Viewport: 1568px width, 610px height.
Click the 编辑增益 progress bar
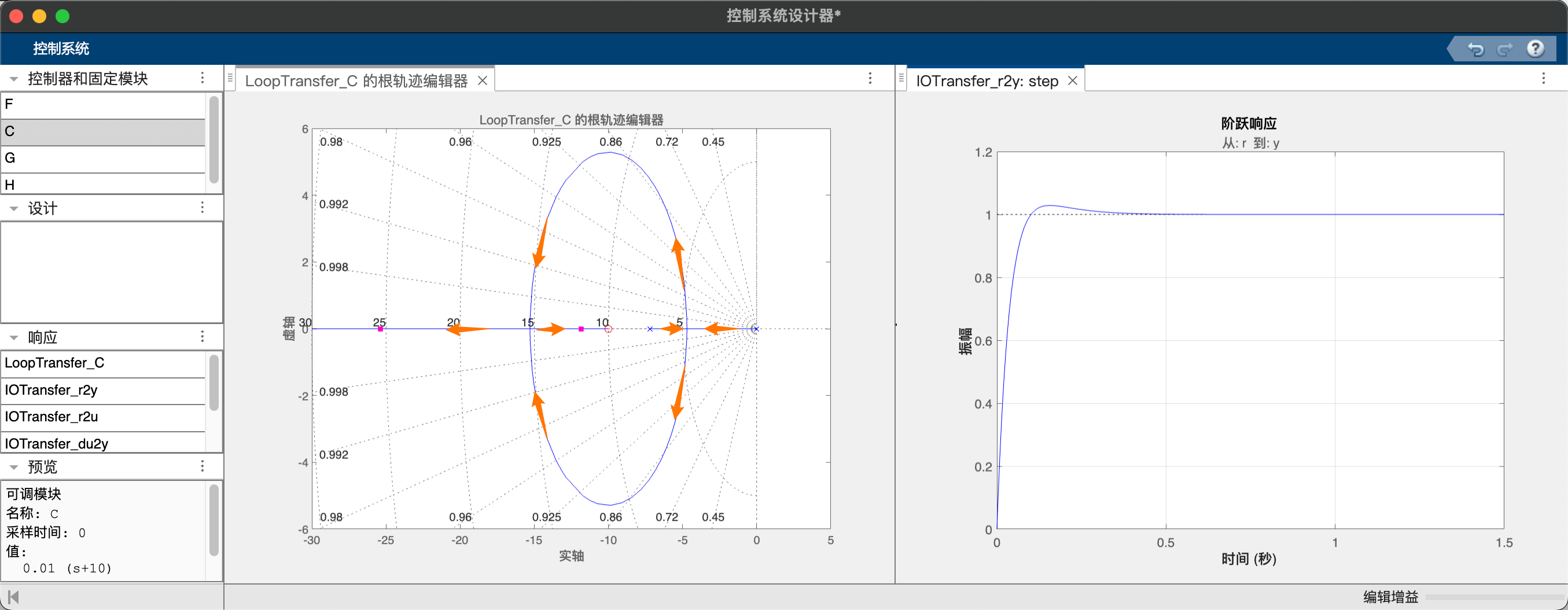click(x=1493, y=597)
